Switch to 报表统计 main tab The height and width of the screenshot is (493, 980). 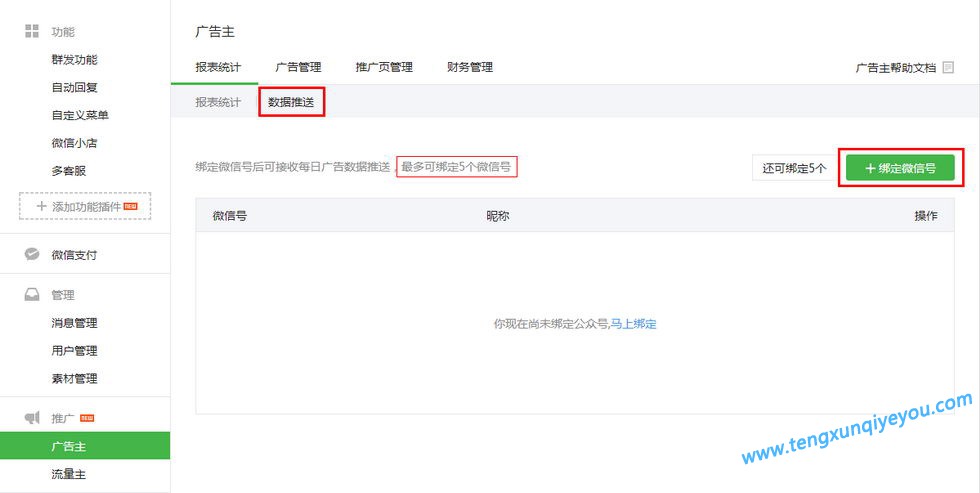point(218,67)
